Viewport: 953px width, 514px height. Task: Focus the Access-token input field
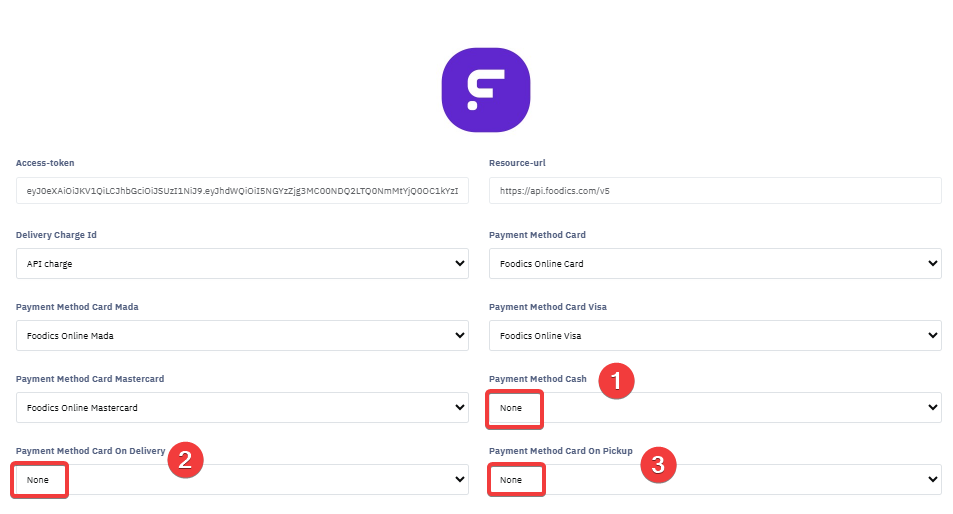242,191
